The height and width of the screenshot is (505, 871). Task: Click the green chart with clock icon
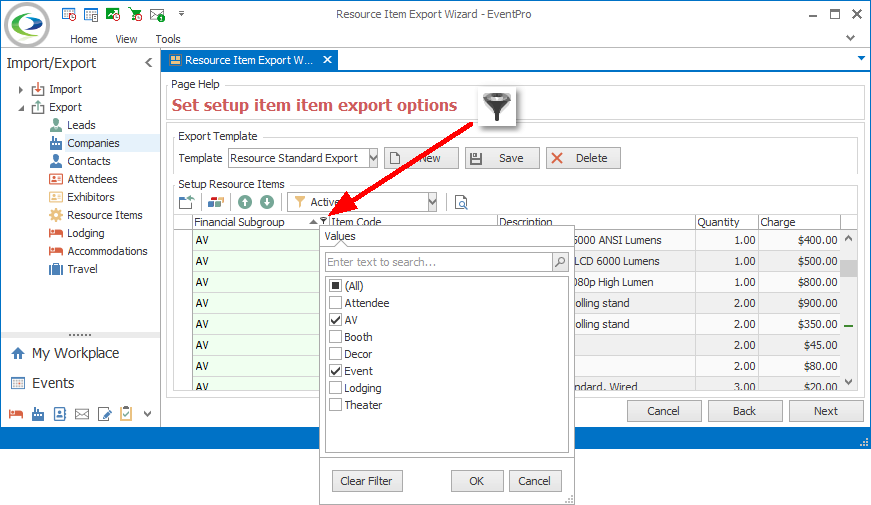[113, 14]
